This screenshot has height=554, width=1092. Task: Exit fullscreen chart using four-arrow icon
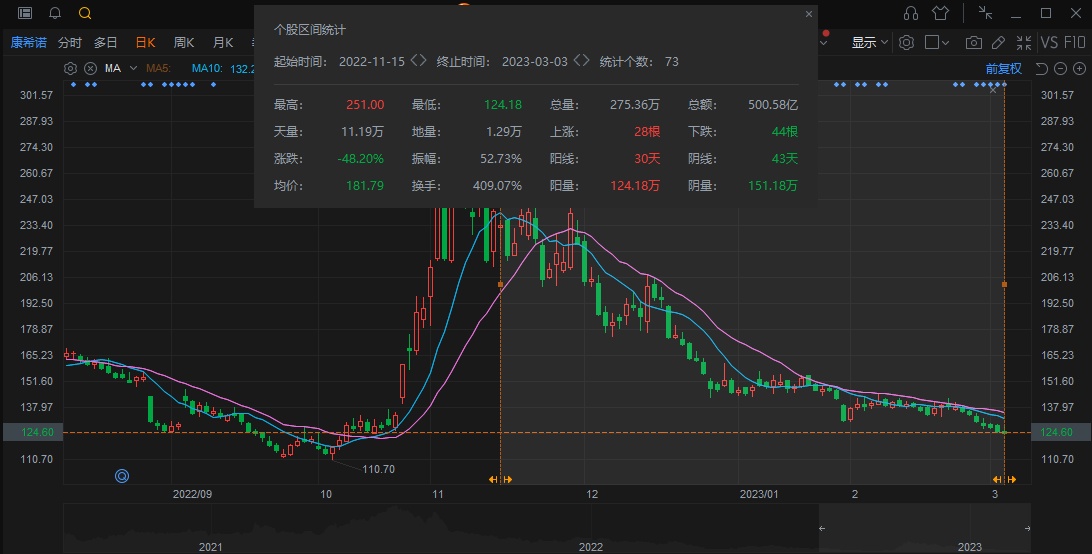pyautogui.click(x=1024, y=43)
